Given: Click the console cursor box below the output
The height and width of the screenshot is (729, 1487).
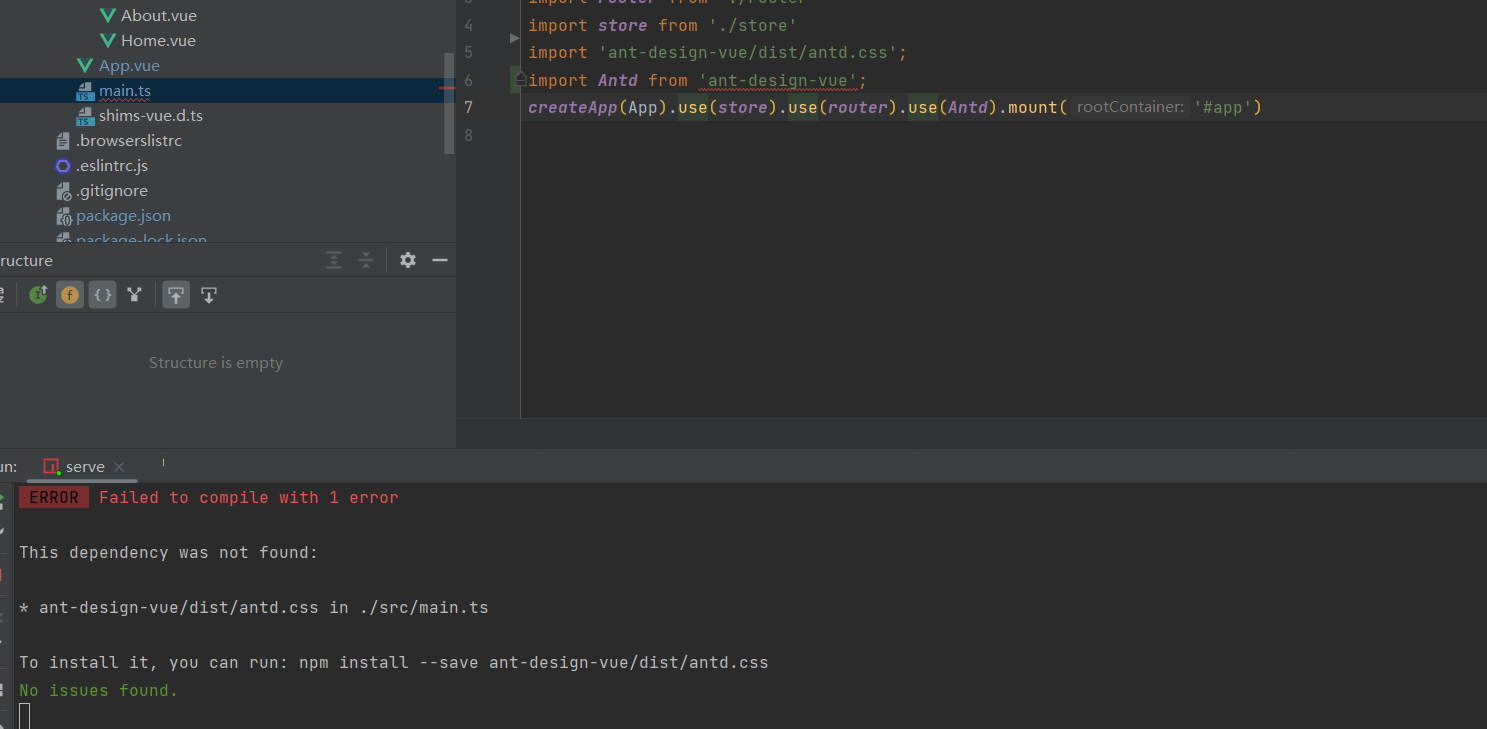Looking at the screenshot, I should pyautogui.click(x=24, y=716).
